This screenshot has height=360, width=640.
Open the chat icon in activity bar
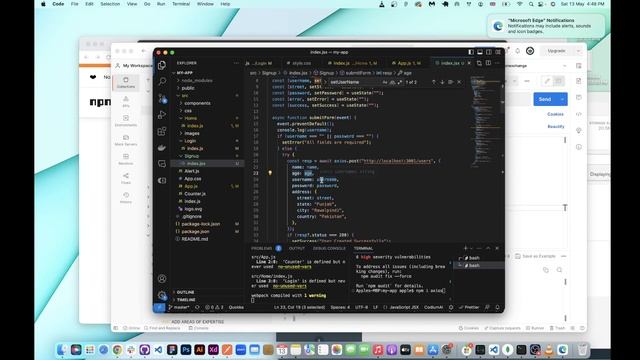click(x=162, y=164)
